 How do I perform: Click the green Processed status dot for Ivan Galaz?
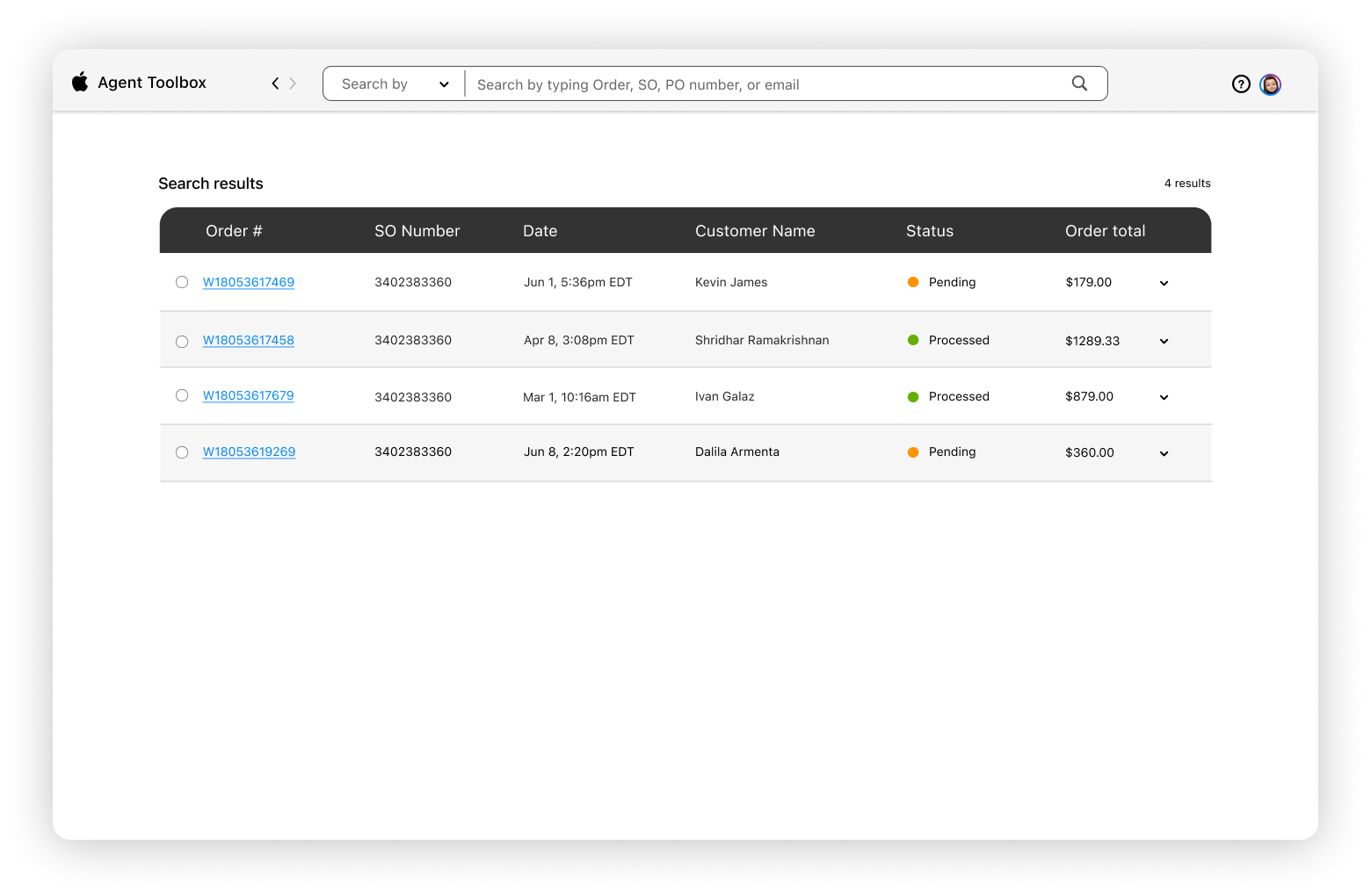click(x=914, y=396)
